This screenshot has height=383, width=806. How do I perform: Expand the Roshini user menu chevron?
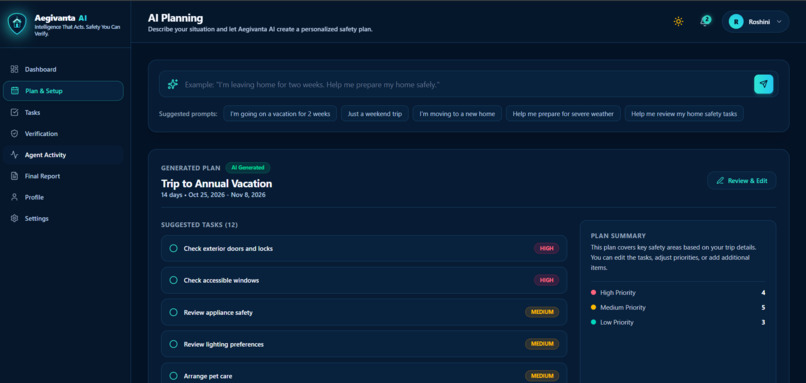click(x=779, y=22)
